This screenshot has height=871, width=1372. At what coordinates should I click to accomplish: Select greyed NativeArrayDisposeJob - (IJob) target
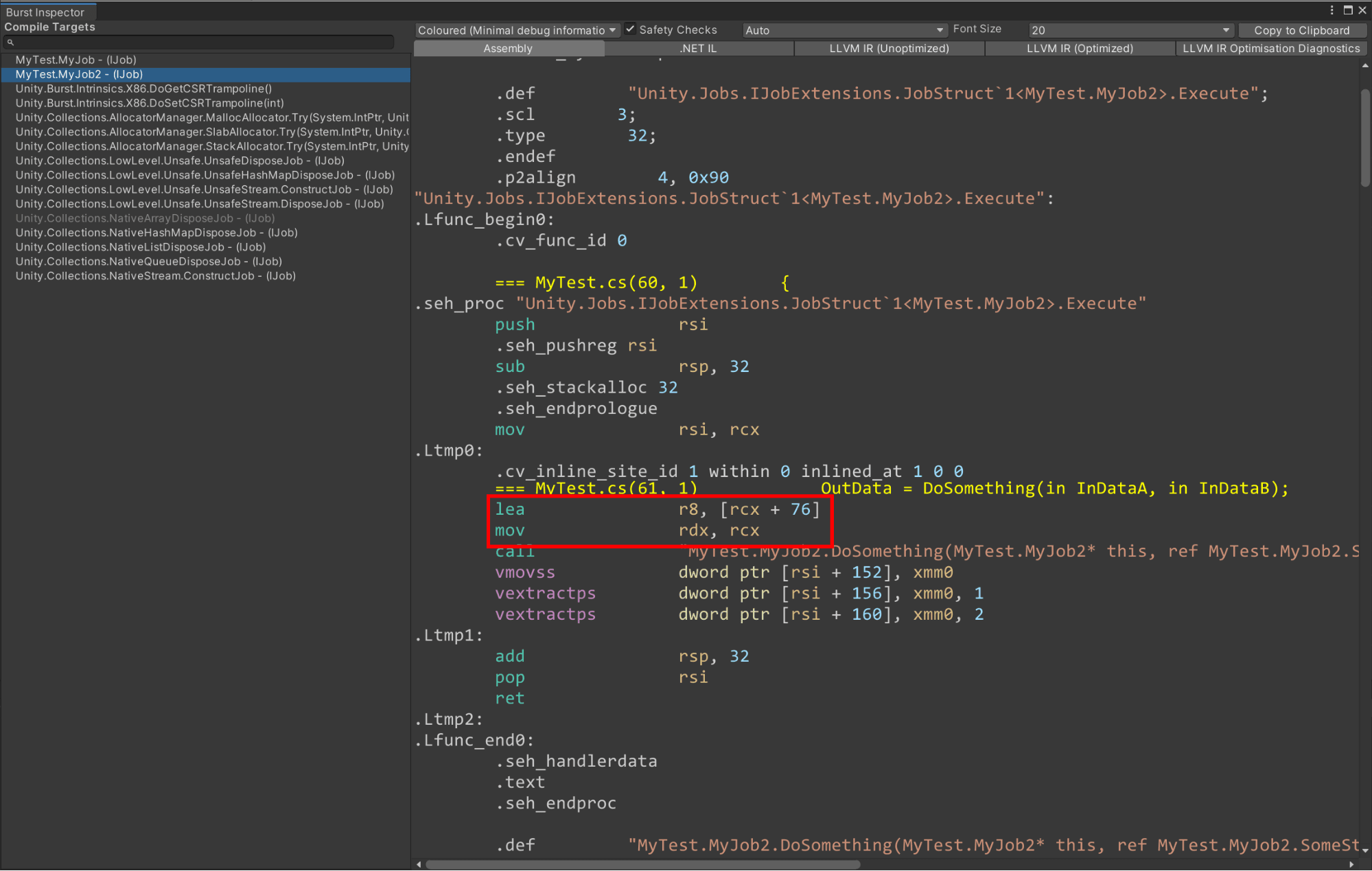click(x=205, y=218)
